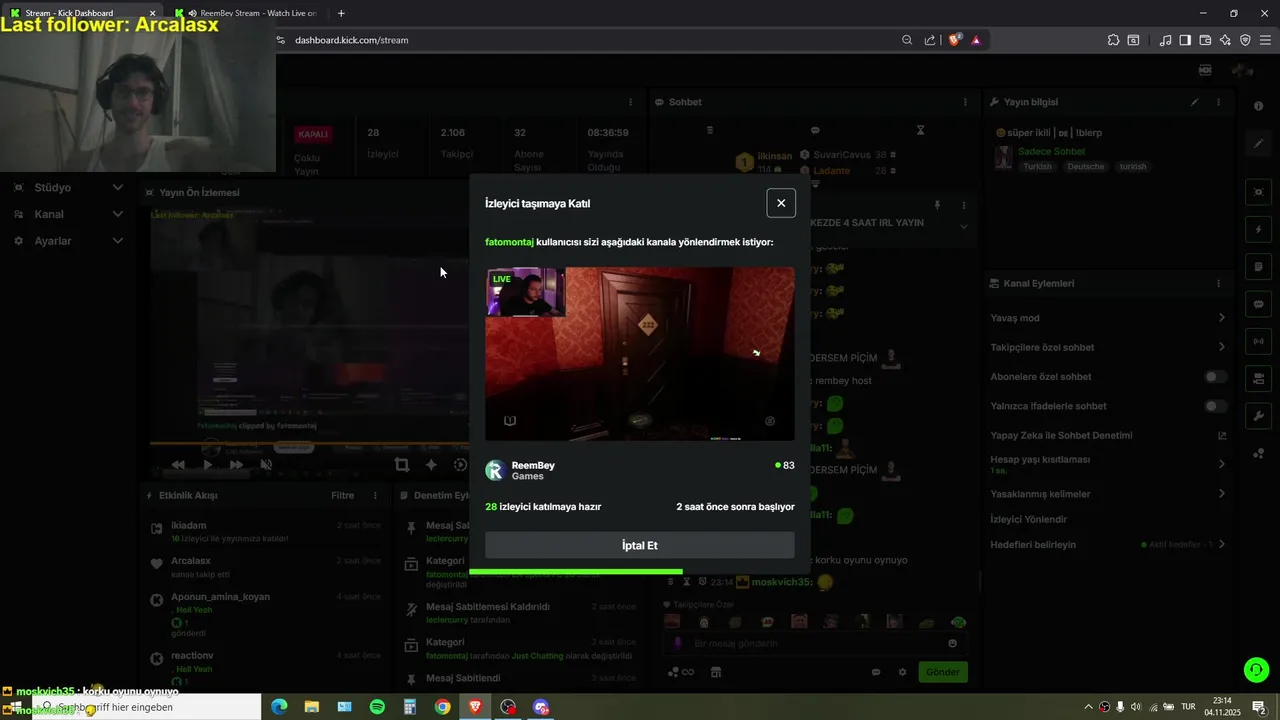Switch to ReemBey Stream browser tab

tap(248, 13)
